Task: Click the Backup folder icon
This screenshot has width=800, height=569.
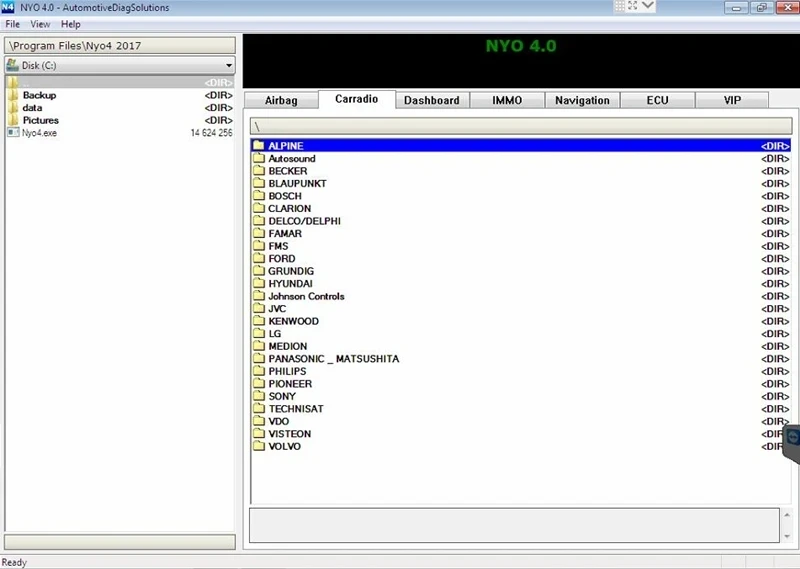Action: (13, 95)
